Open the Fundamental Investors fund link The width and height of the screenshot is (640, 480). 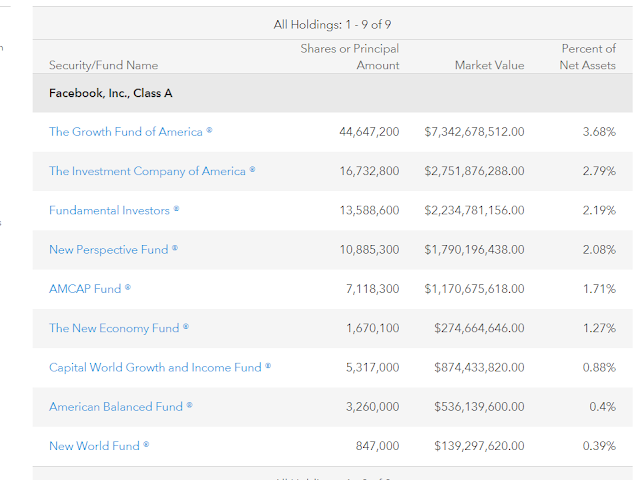coord(109,210)
